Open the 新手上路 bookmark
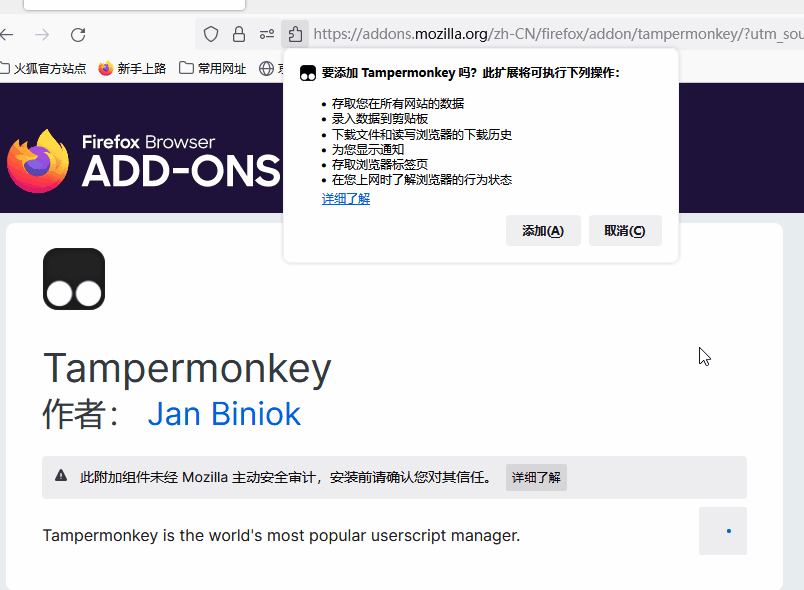Screen dimensions: 804x590 (x=132, y=68)
